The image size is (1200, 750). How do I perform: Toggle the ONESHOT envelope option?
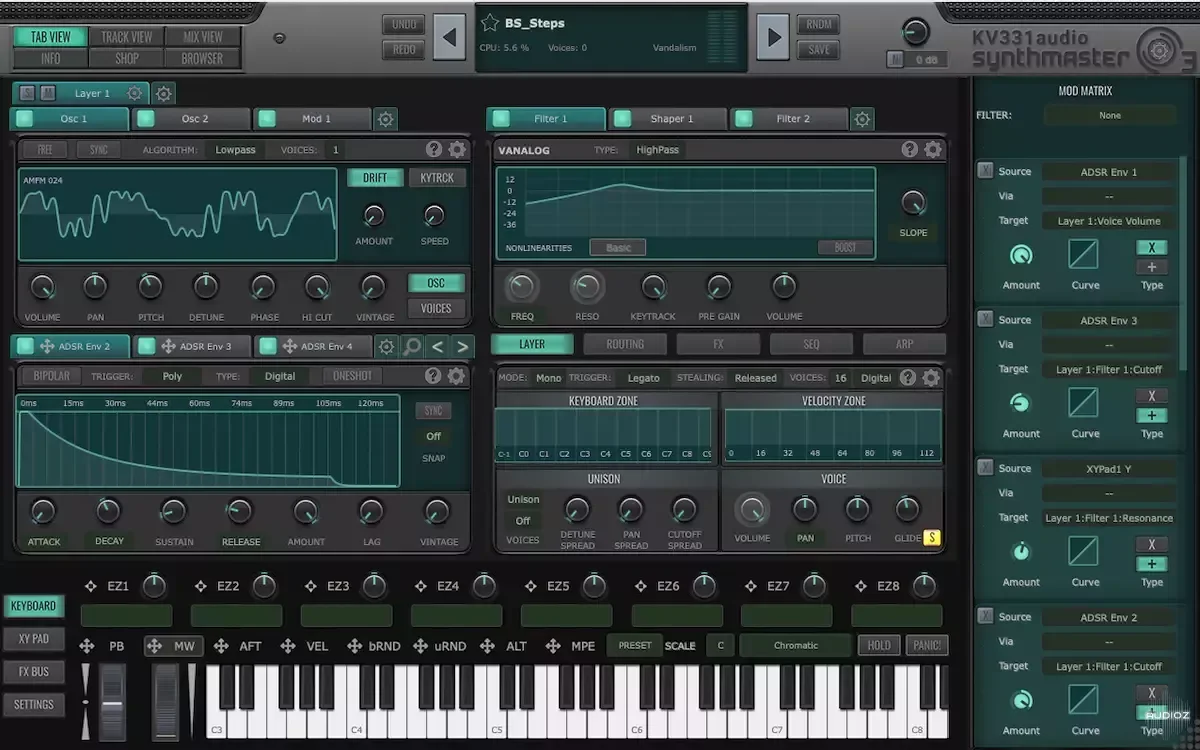(x=353, y=376)
